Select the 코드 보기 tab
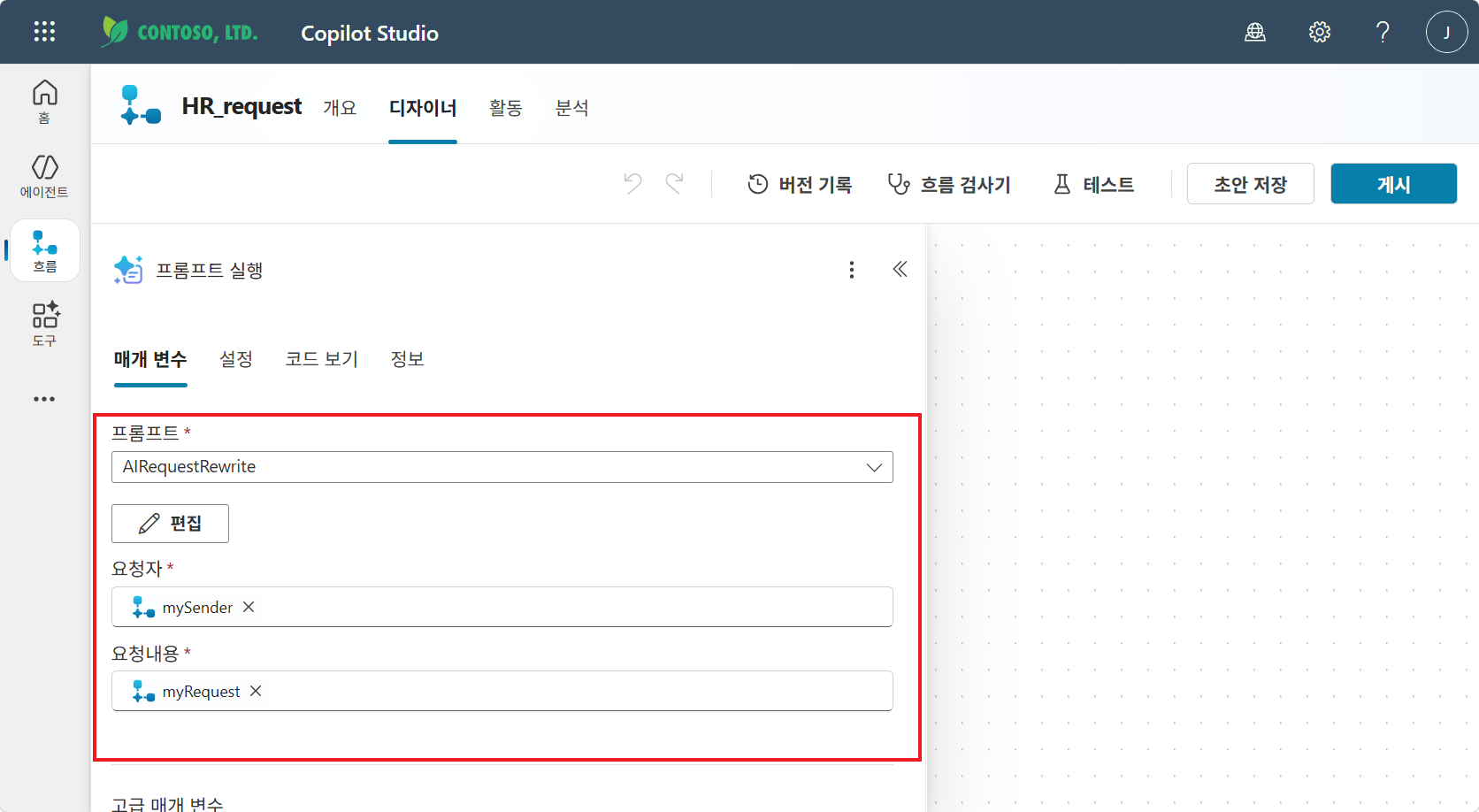The image size is (1479, 812). 322,359
